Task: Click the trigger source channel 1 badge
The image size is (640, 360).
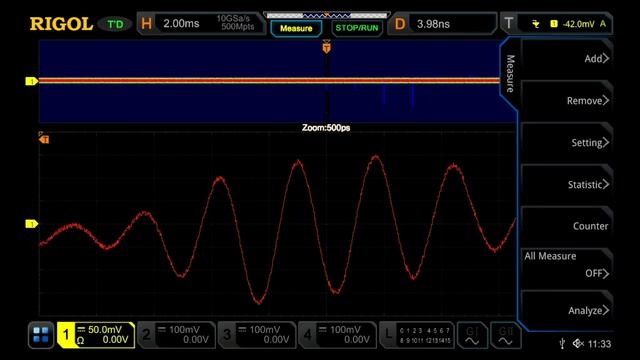Action: click(554, 24)
